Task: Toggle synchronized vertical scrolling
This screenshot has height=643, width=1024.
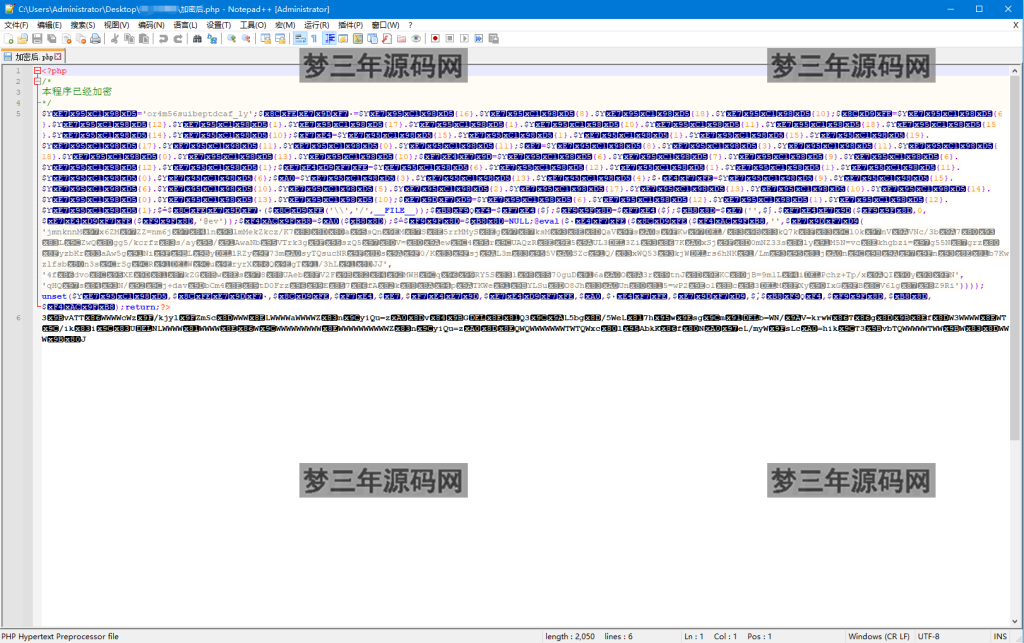Action: click(266, 39)
